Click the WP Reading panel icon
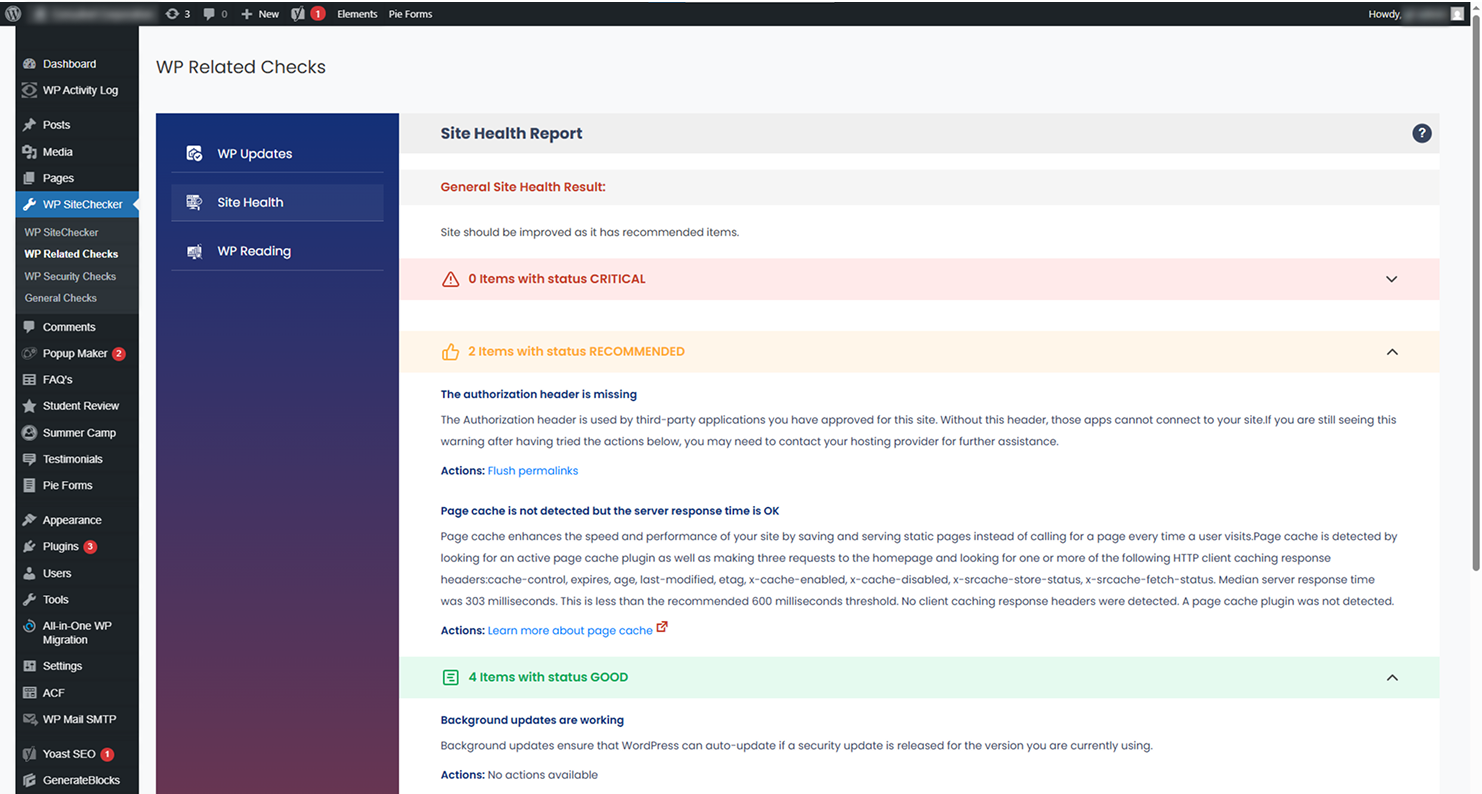Viewport: 1482px width, 794px height. pyautogui.click(x=194, y=251)
